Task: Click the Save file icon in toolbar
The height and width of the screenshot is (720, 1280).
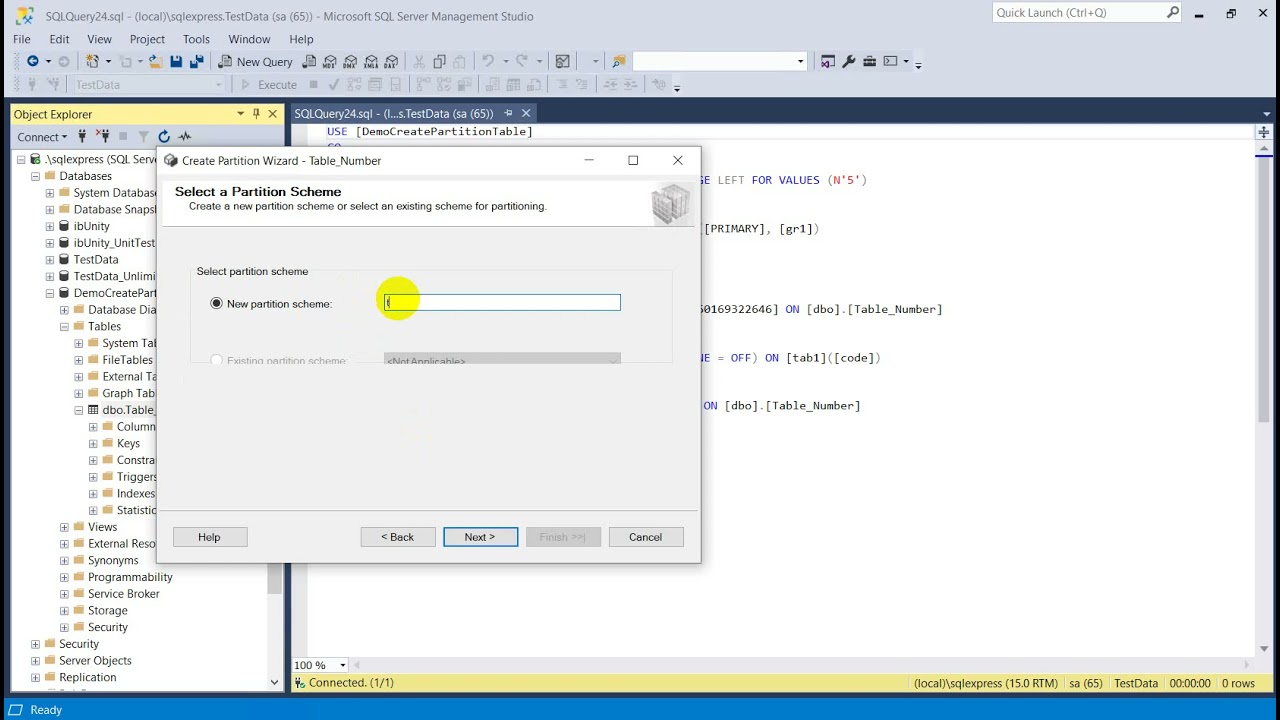Action: pyautogui.click(x=176, y=62)
